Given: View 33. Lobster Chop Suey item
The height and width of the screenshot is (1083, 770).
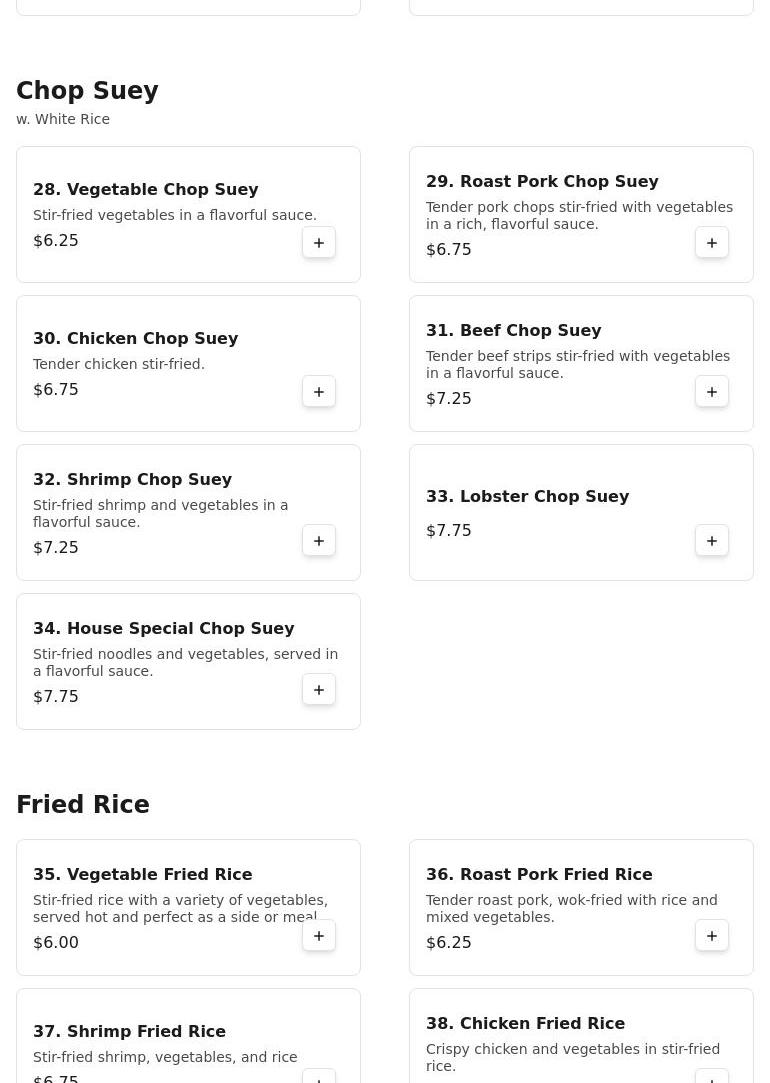Looking at the screenshot, I should coord(528,497).
